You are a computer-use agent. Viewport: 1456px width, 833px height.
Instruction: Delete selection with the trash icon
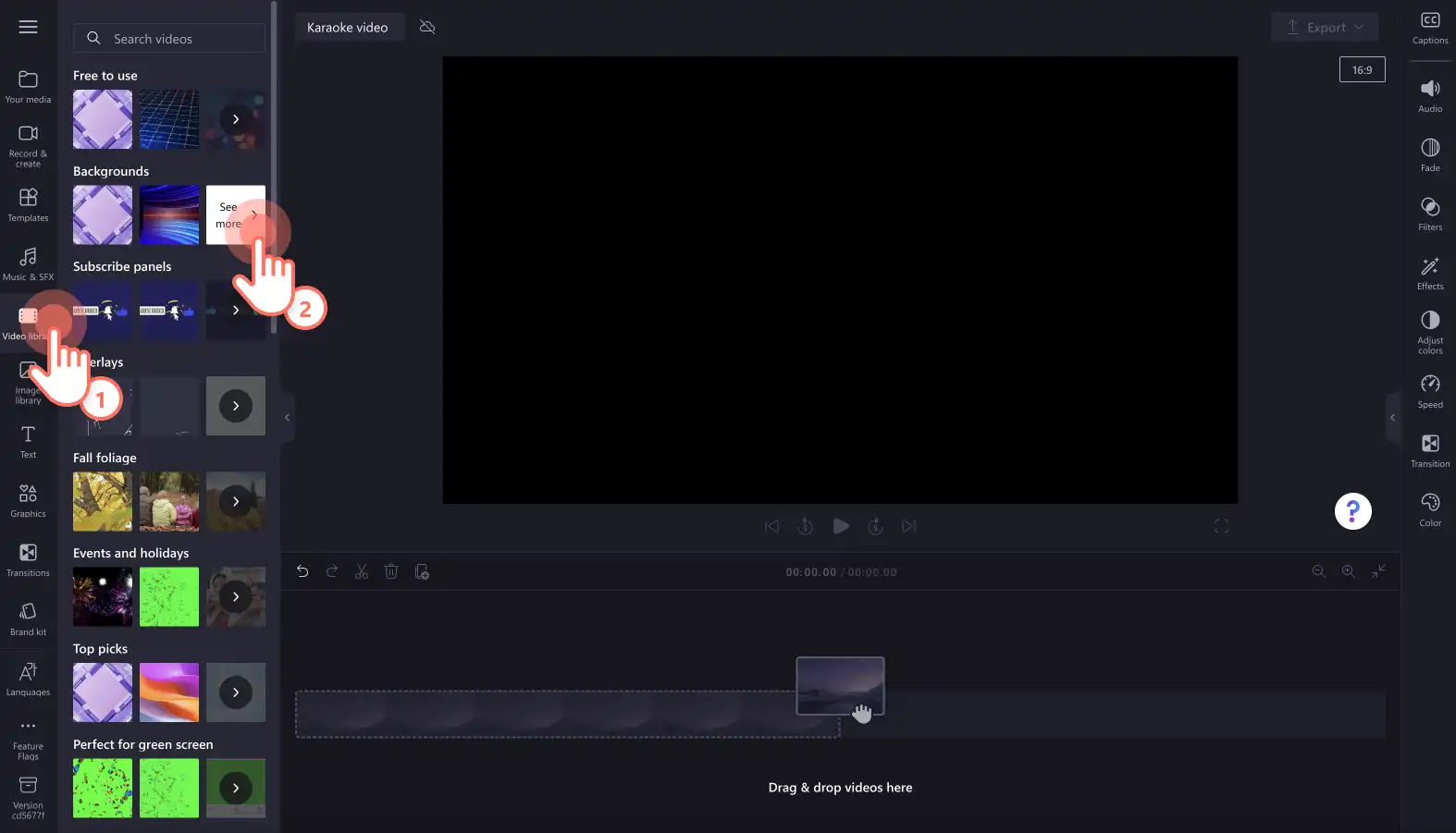click(391, 572)
